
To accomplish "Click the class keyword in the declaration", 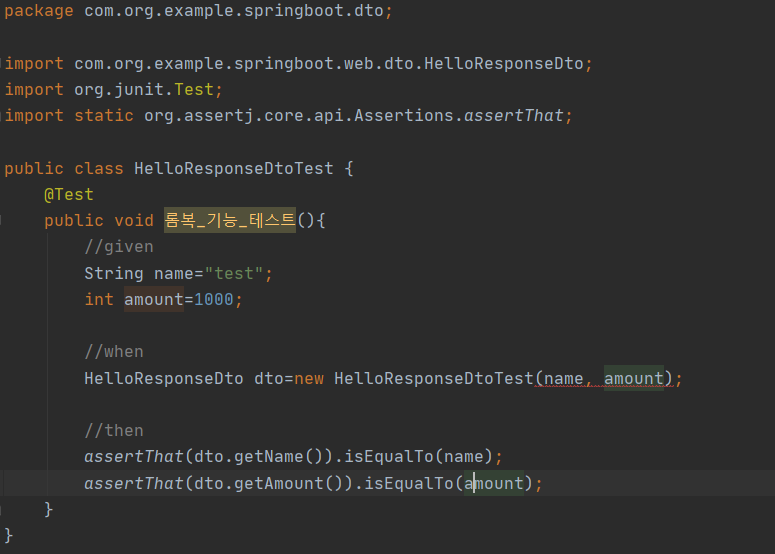I will tap(99, 169).
